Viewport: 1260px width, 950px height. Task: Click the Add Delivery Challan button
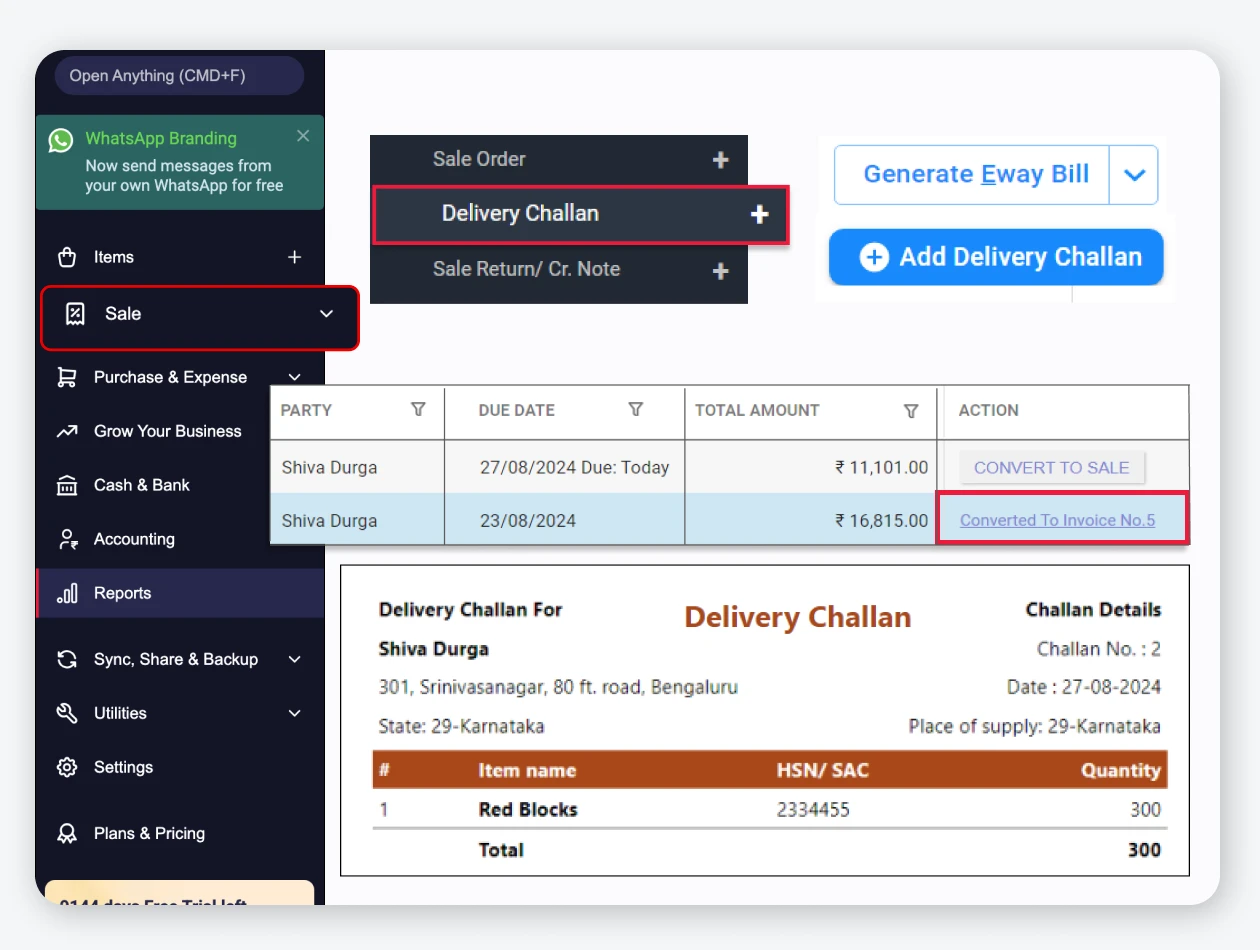pyautogui.click(x=996, y=257)
